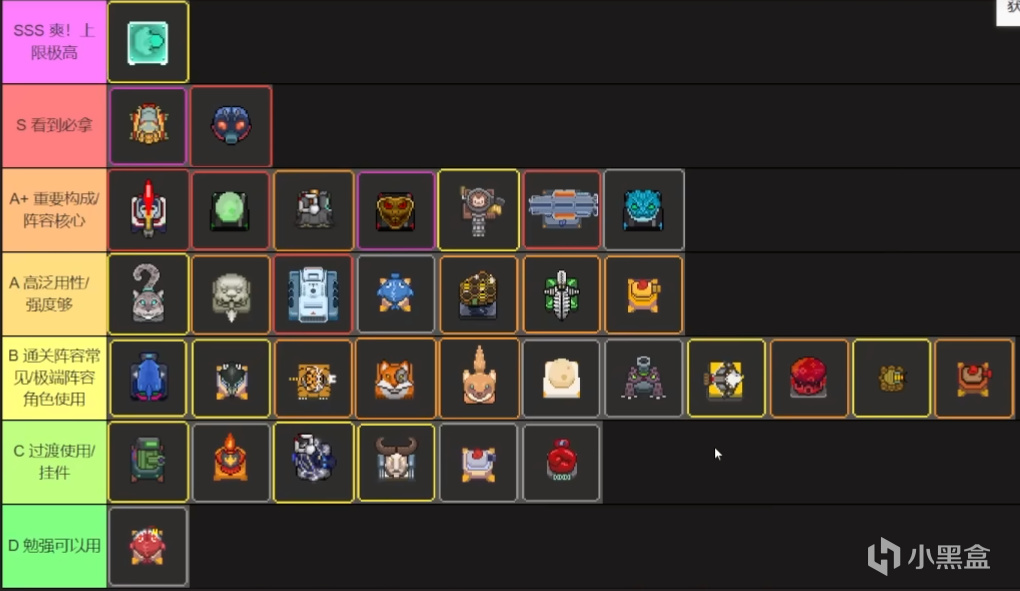Select the full moon icon in B tier
Image resolution: width=1020 pixels, height=591 pixels.
click(x=561, y=378)
